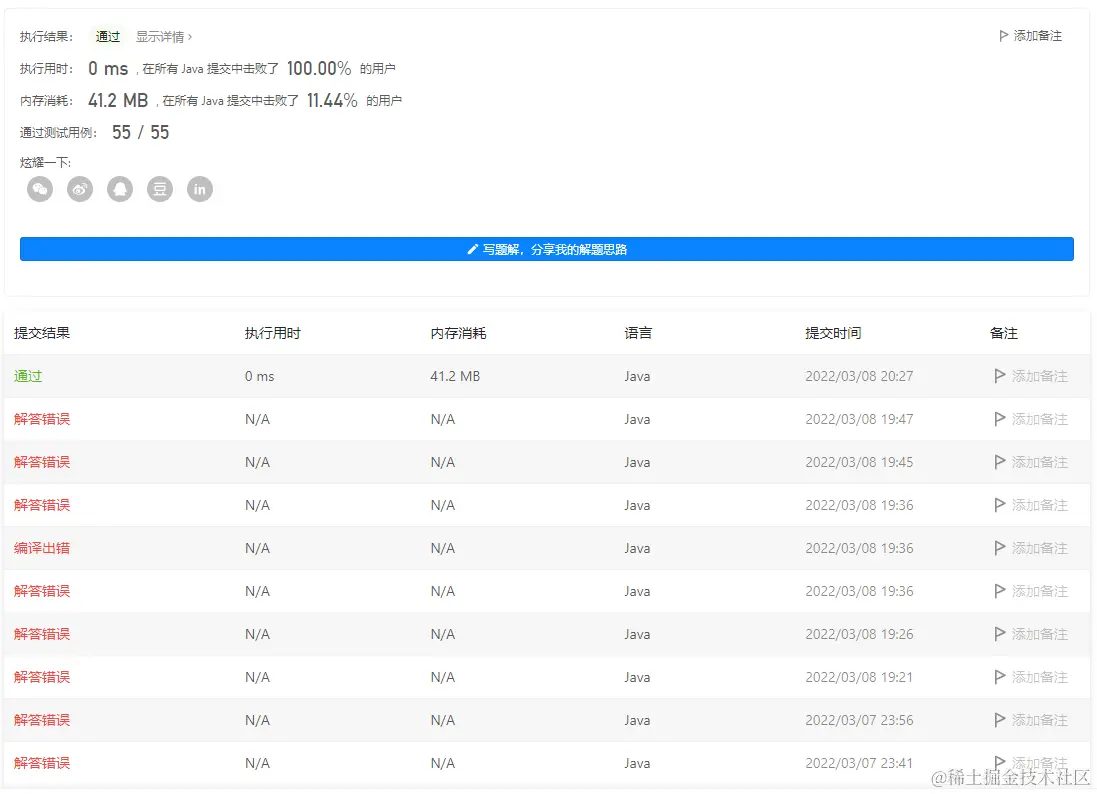Click 写题解 share solution blue button

coord(546,249)
